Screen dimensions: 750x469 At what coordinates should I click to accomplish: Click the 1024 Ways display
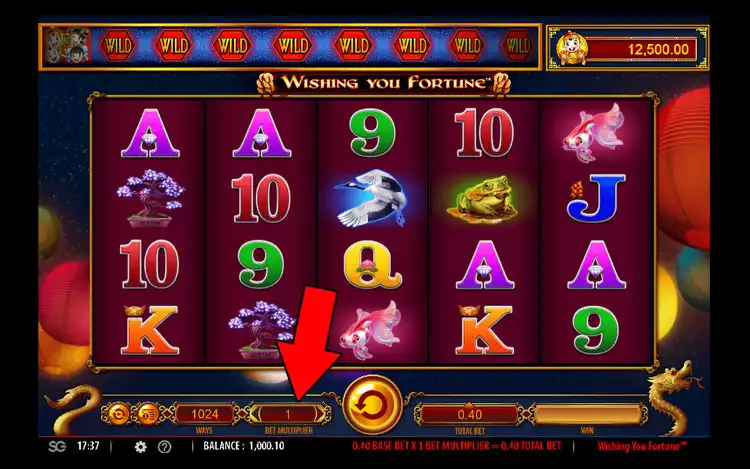click(205, 414)
